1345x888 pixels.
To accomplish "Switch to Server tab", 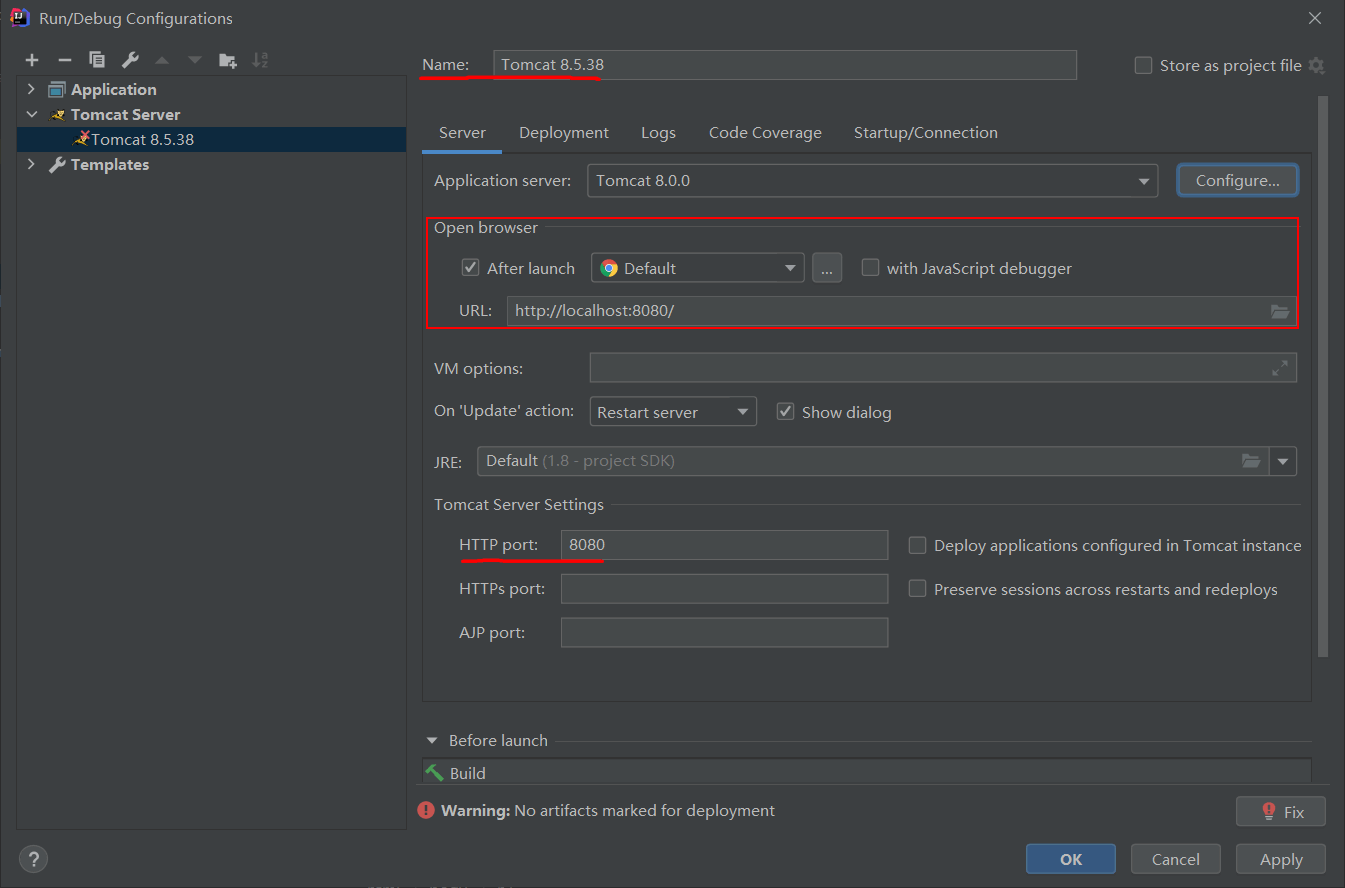I will 462,133.
